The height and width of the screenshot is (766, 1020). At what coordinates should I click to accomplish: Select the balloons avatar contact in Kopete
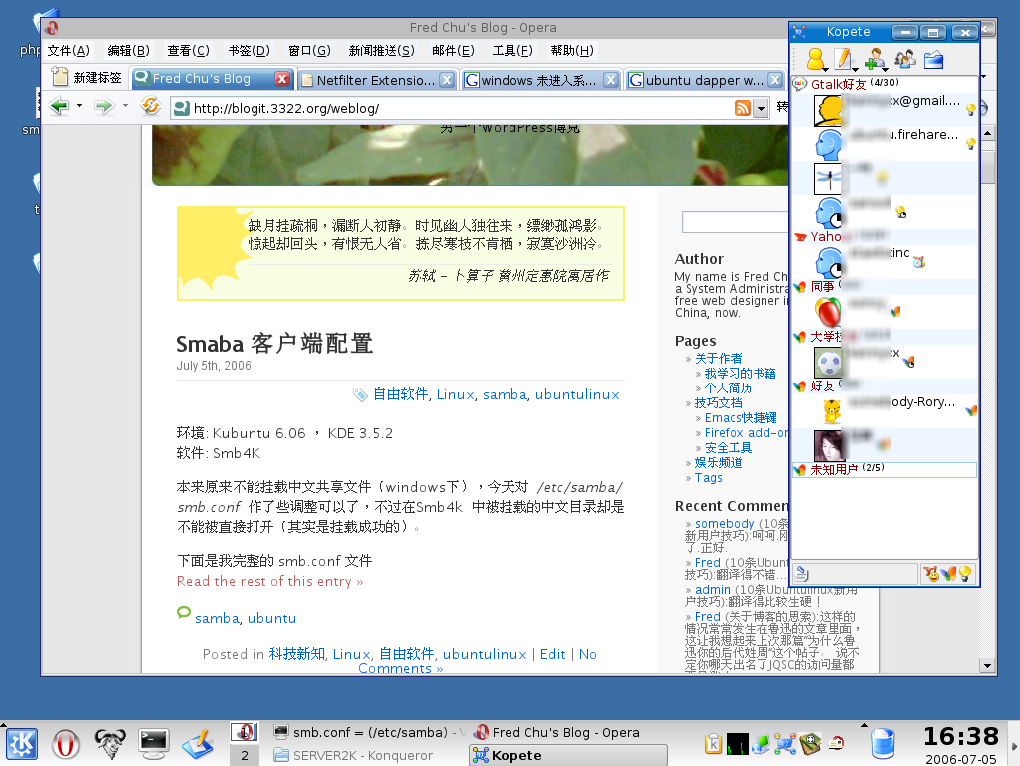point(885,311)
